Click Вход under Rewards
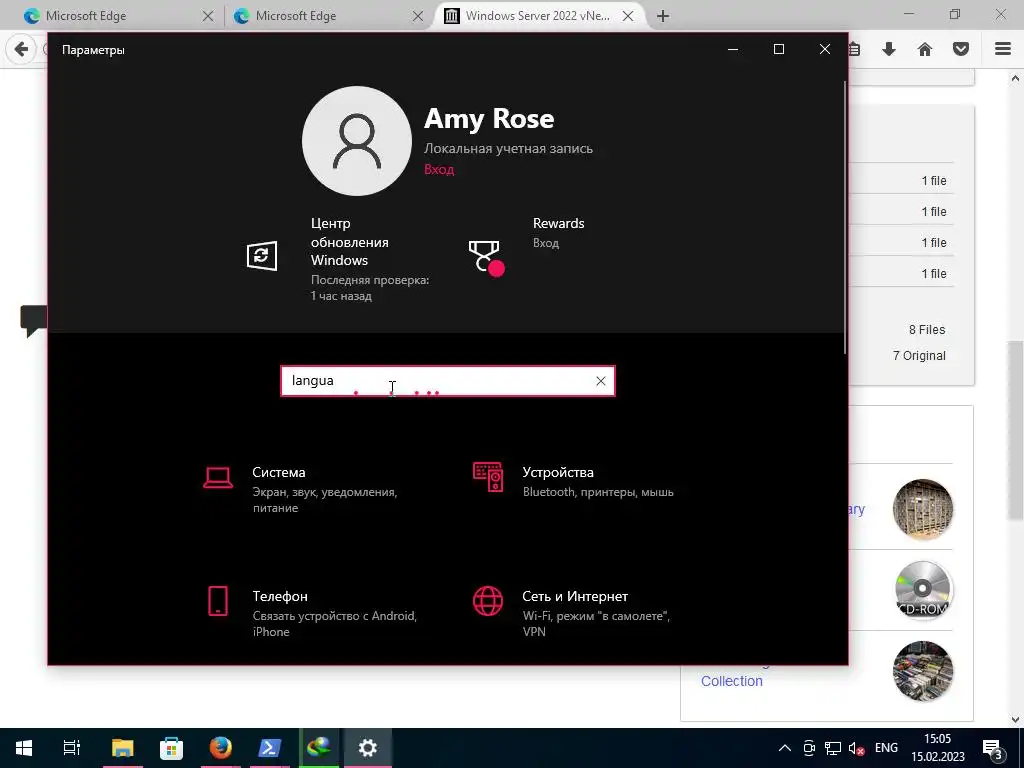The height and width of the screenshot is (768, 1024). [546, 243]
